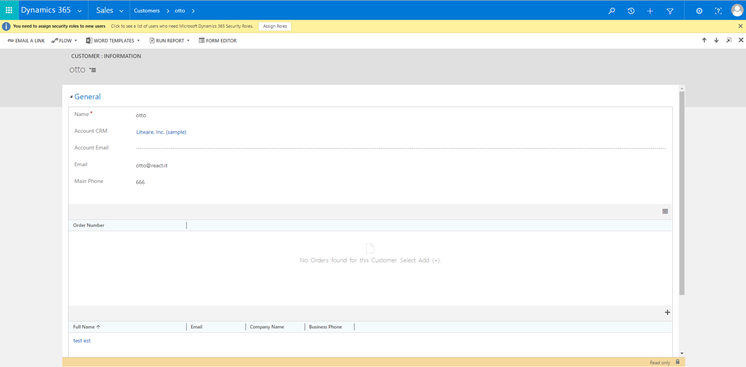Open the app launcher waffle icon
The image size is (746, 367).
point(9,10)
